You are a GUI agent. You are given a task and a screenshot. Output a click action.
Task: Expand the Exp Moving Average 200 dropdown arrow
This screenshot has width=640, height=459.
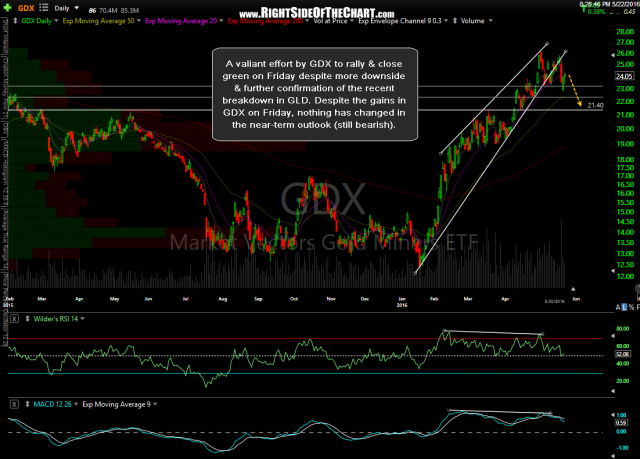[x=307, y=21]
